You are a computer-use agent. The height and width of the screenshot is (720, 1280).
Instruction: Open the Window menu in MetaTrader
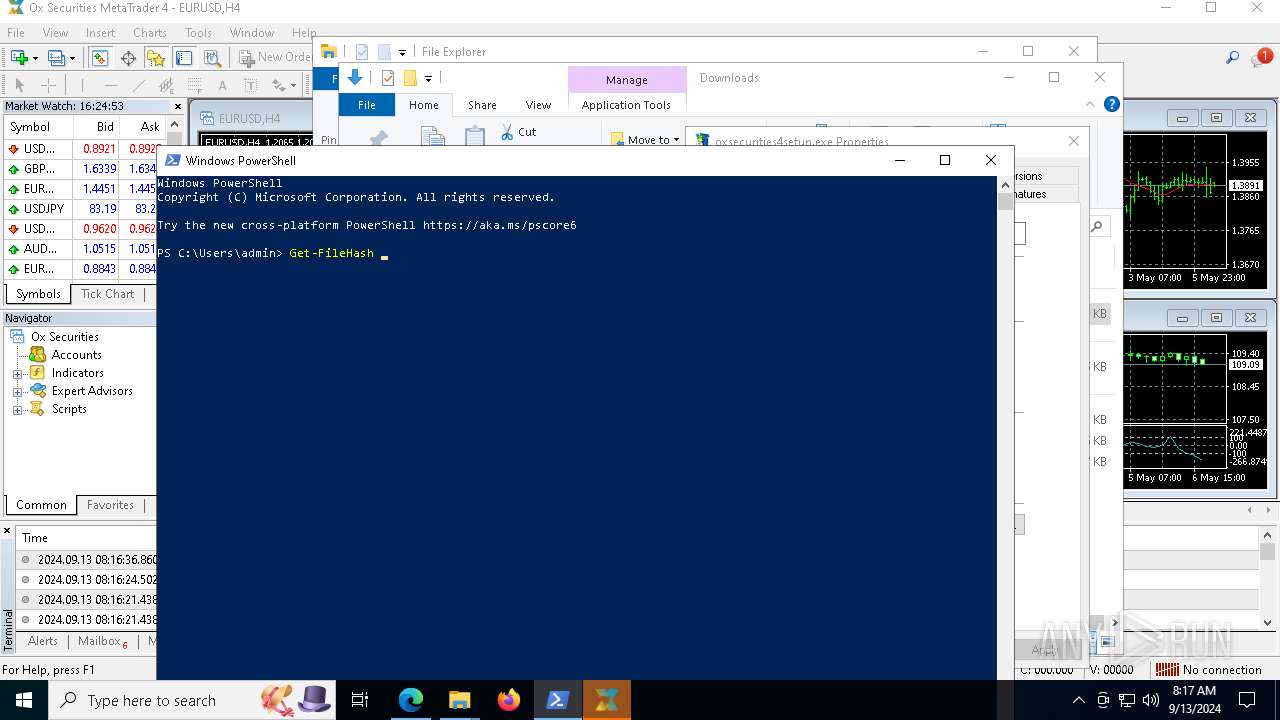(252, 33)
